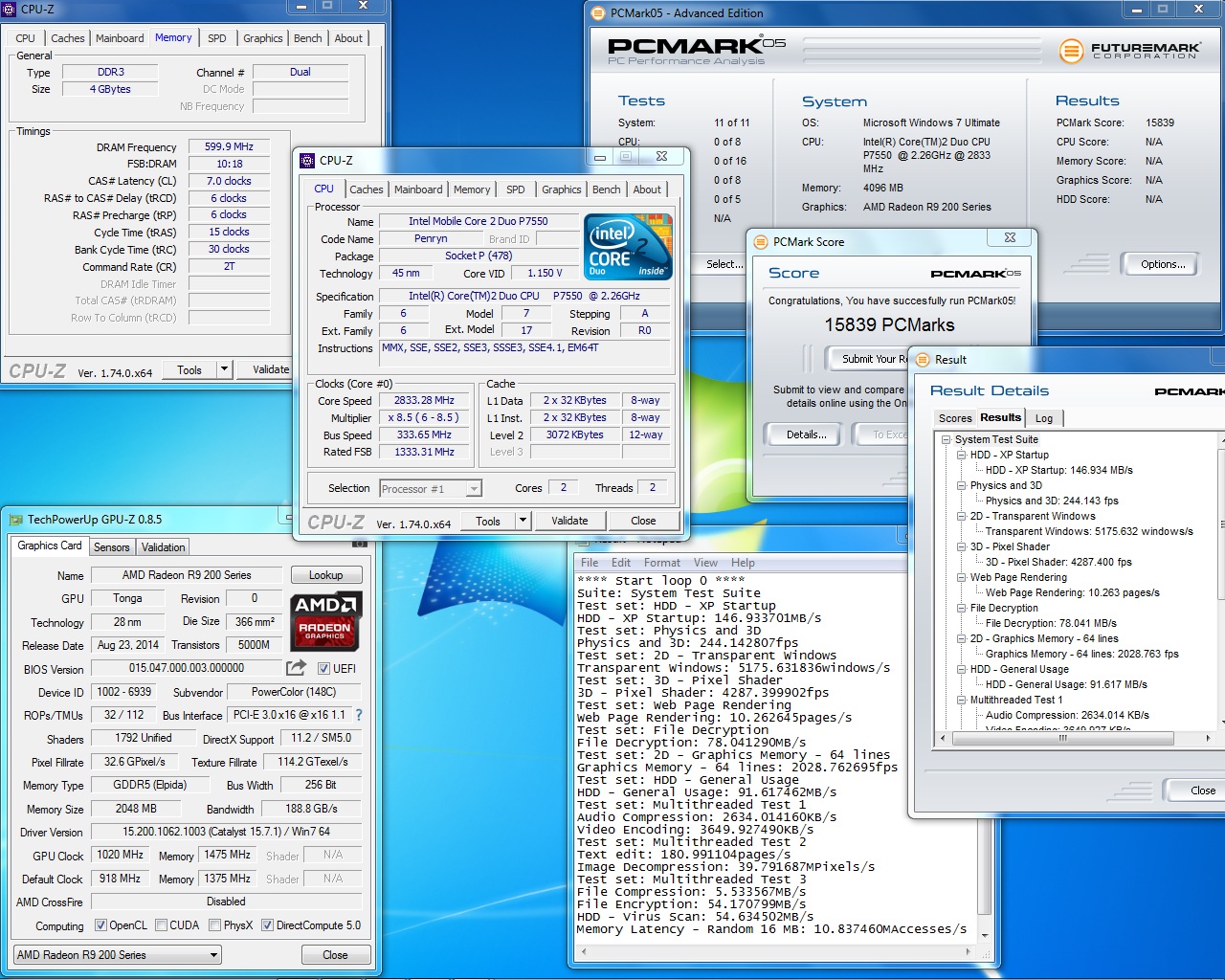
Task: Click the BIOS export arrow icon in GPU-Z
Action: pyautogui.click(x=296, y=668)
